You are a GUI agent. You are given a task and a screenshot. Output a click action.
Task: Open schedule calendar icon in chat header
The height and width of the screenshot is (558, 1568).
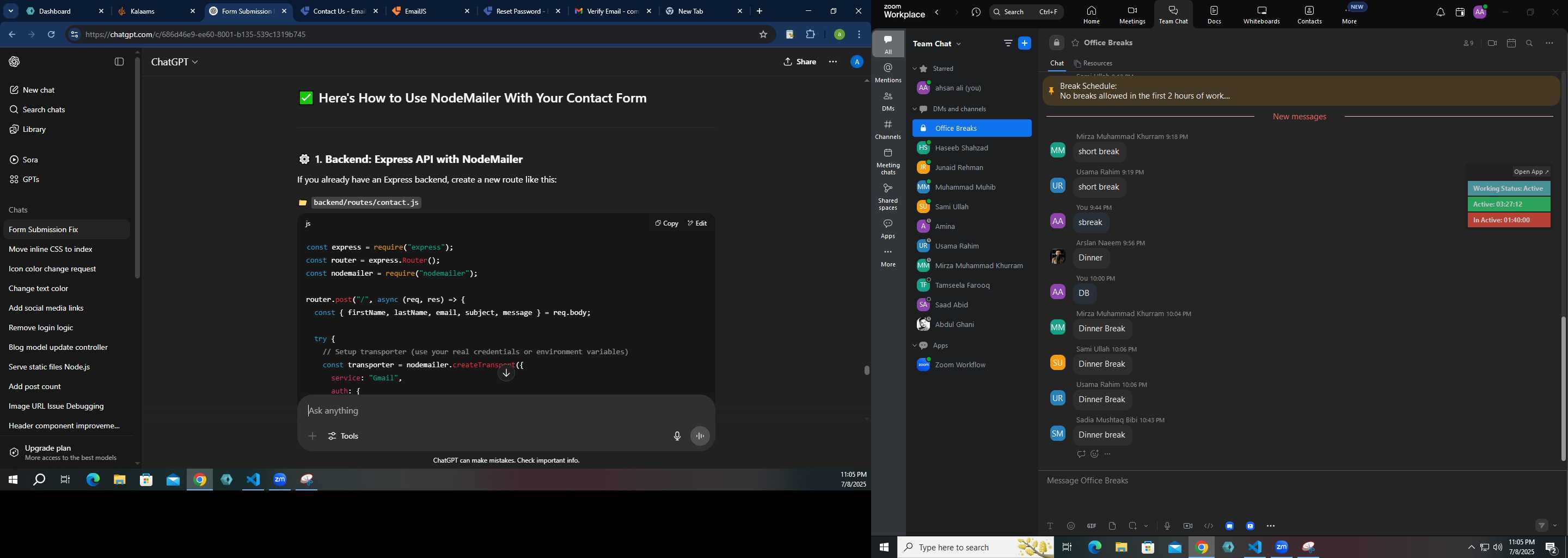pyautogui.click(x=1511, y=43)
